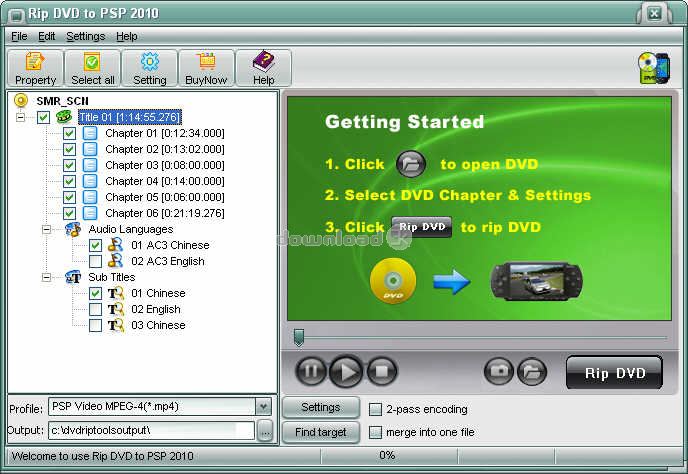
Task: Click the Settings button below the player
Action: tap(321, 407)
